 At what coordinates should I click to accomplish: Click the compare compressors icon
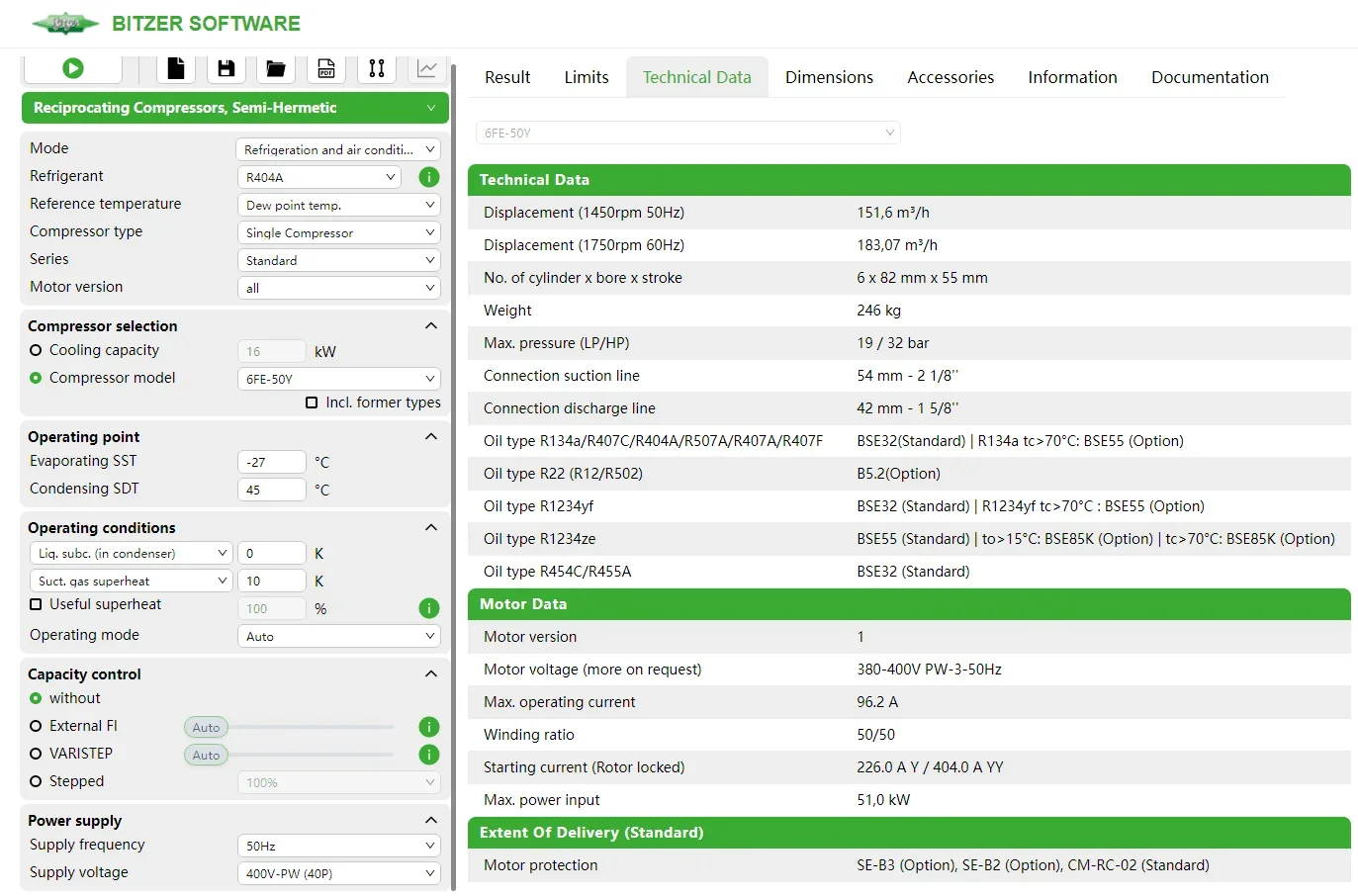click(x=377, y=68)
